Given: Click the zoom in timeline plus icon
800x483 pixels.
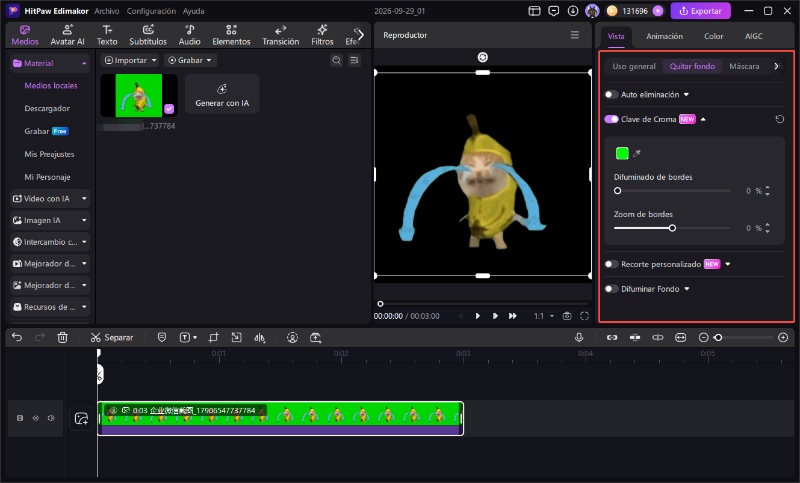Looking at the screenshot, I should 783,337.
